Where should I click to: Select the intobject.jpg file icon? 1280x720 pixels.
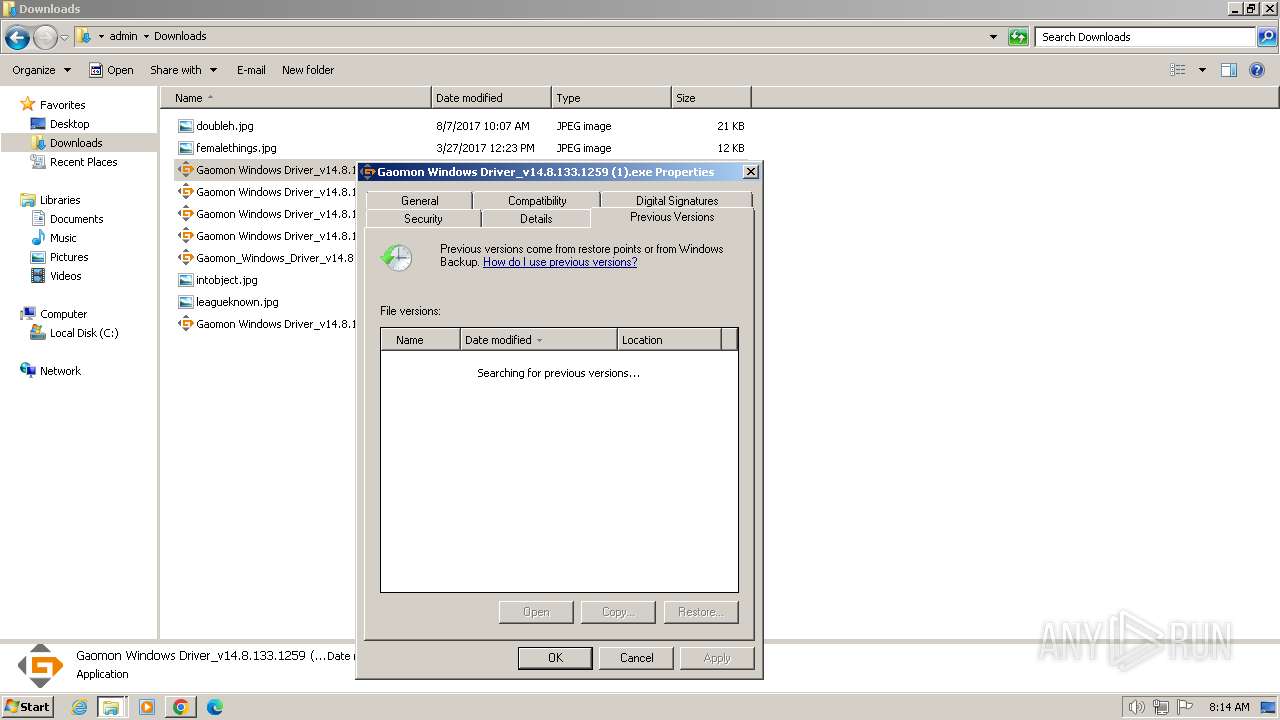pos(185,280)
